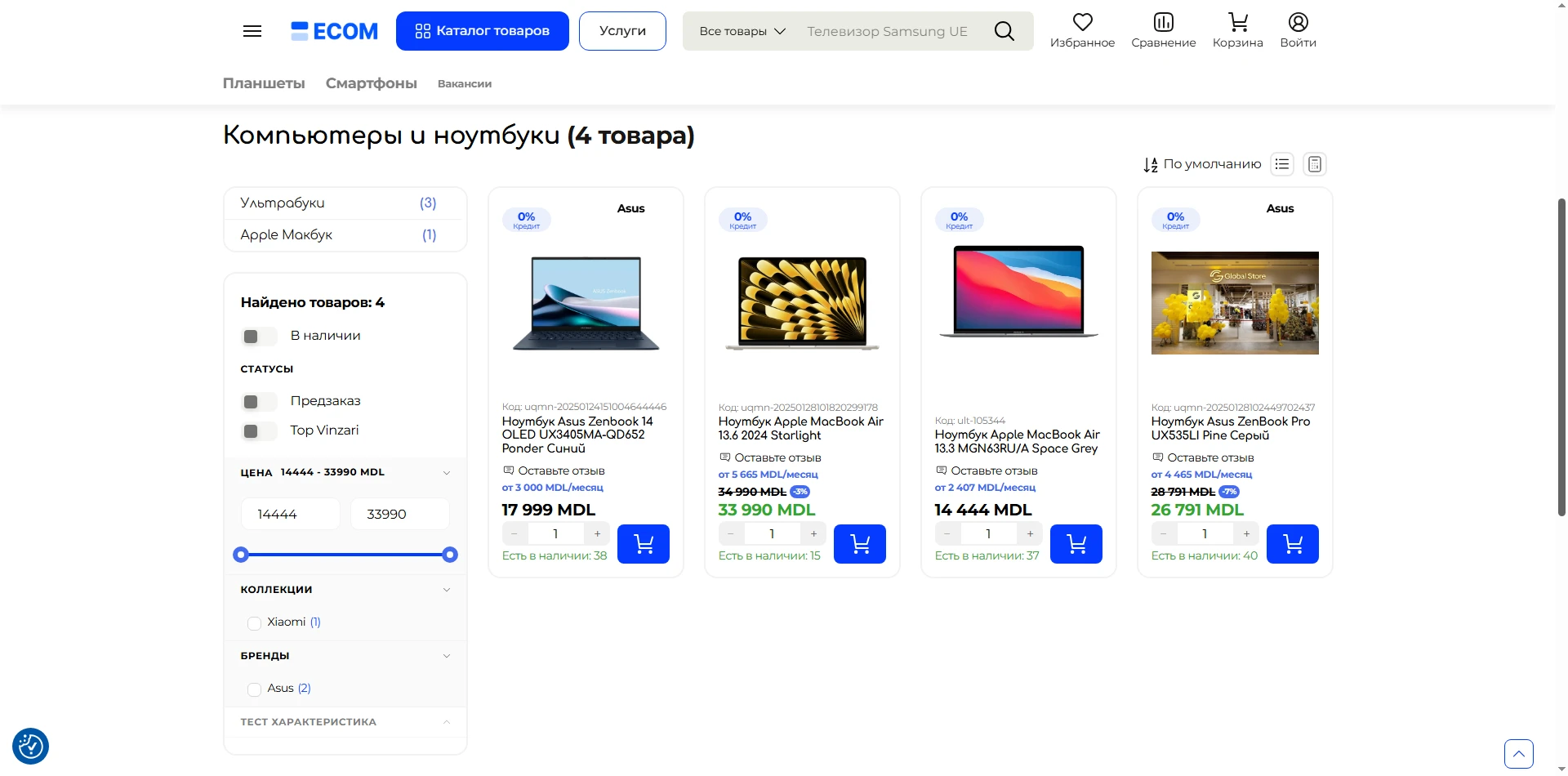Open Избранное heart icon
The height and width of the screenshot is (776, 1568).
tap(1083, 22)
